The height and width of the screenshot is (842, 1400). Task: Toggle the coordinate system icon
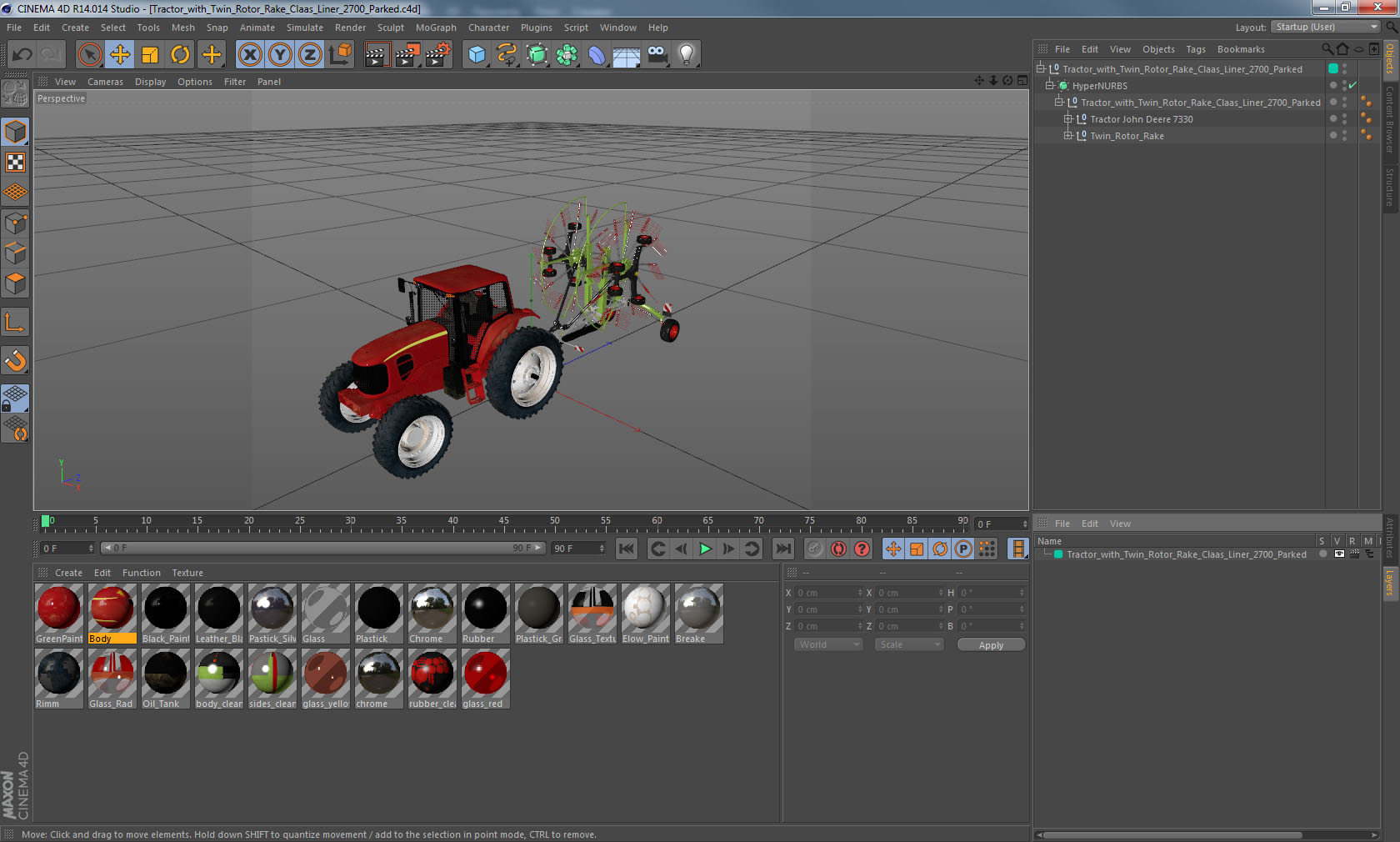point(340,55)
